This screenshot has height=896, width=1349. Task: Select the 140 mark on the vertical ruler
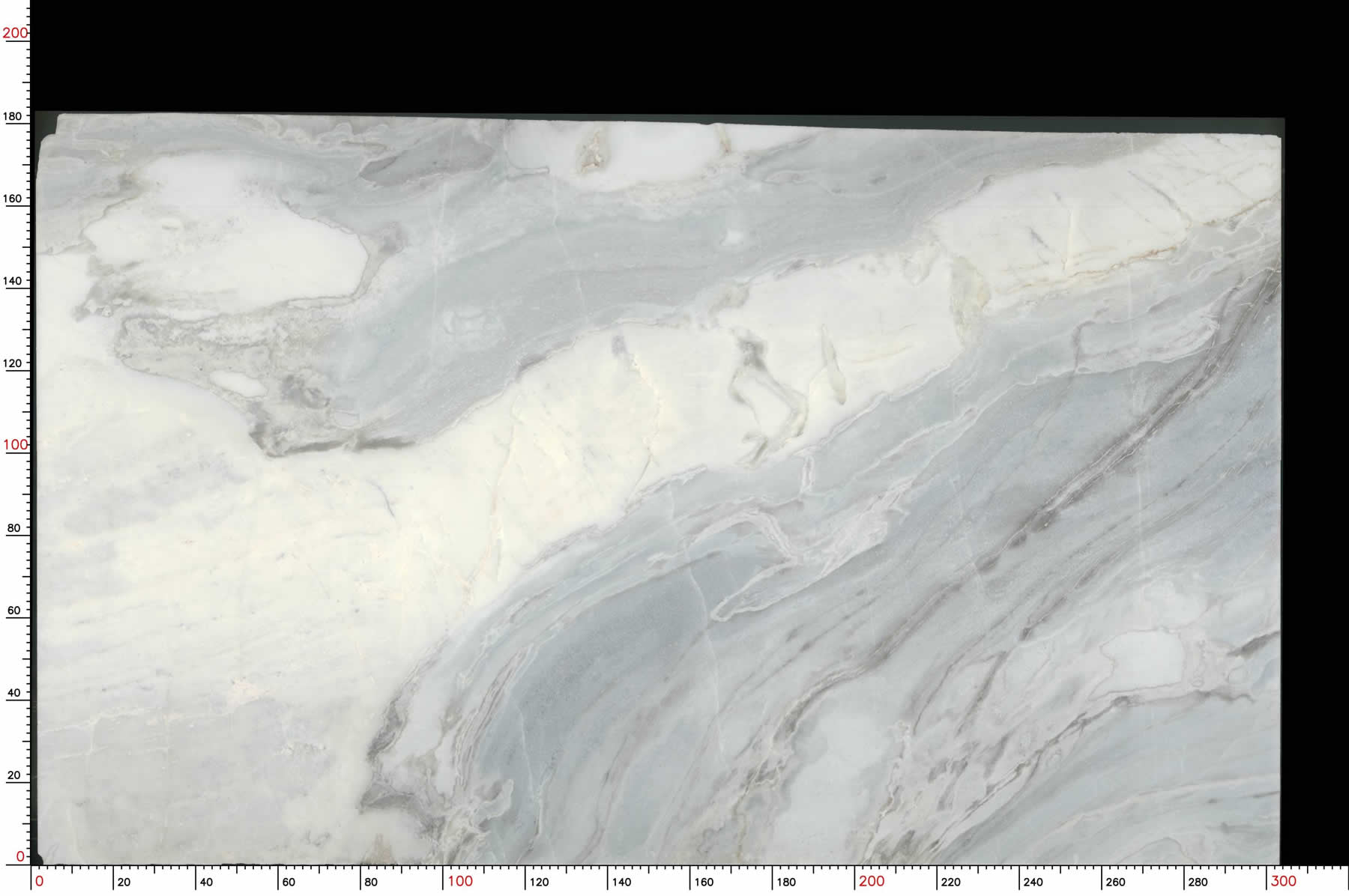coord(13,281)
